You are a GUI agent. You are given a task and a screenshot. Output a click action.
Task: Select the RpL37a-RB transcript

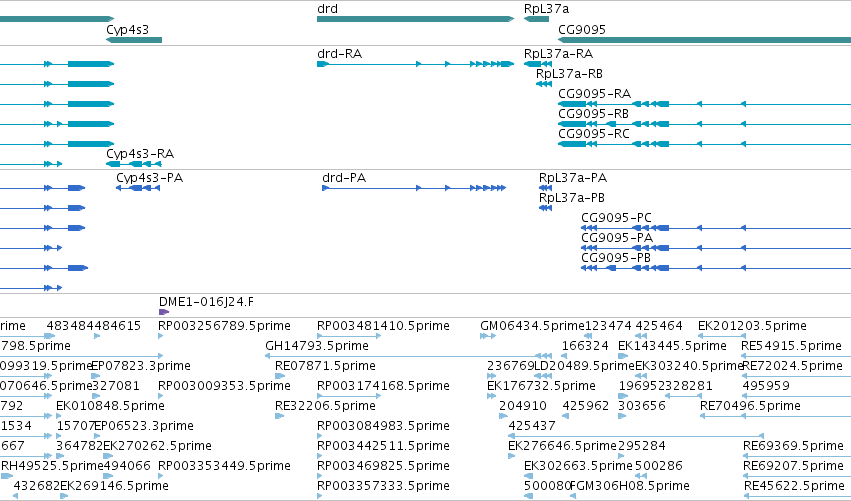tap(544, 84)
